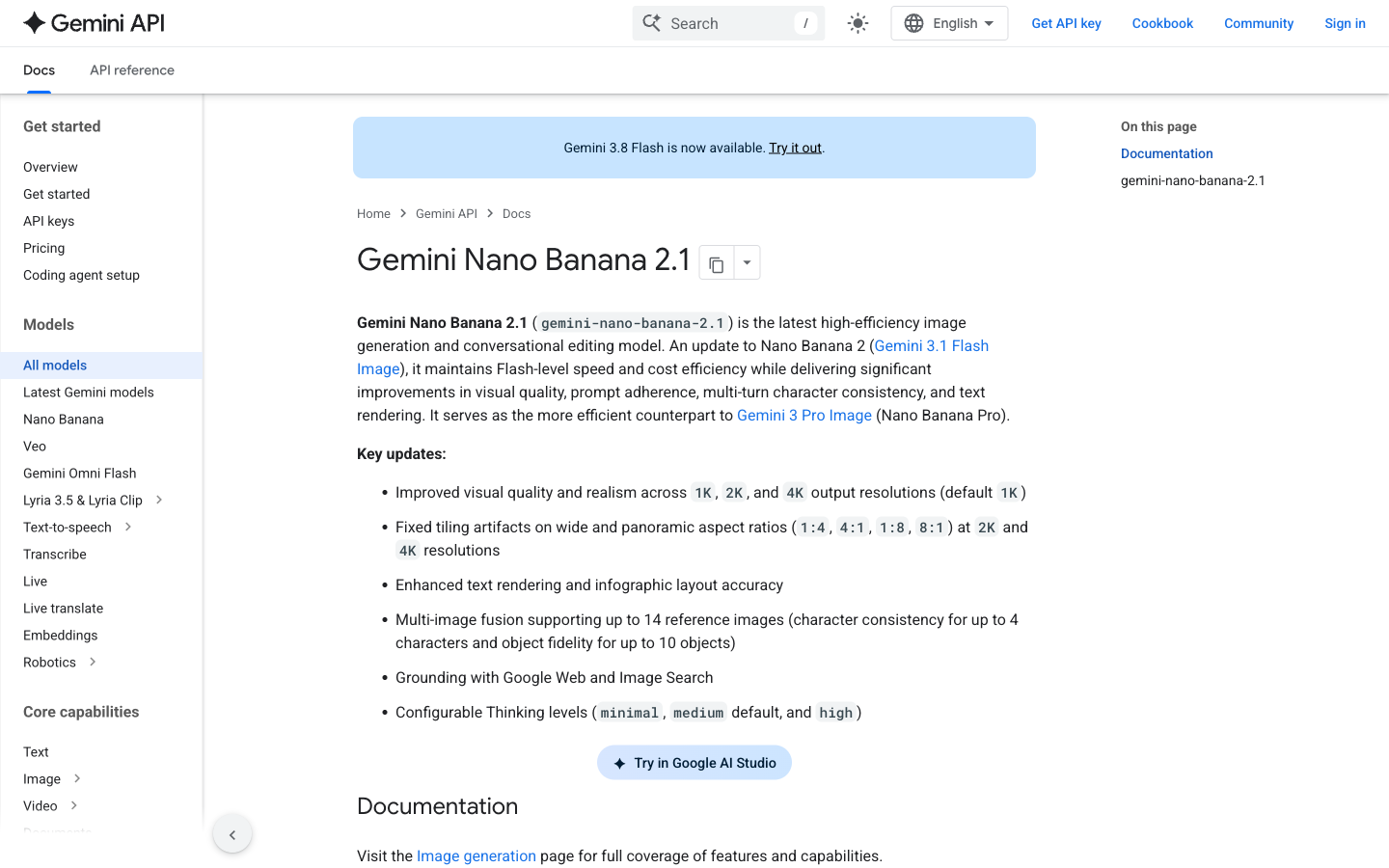
Task: Click Sign in
Action: (x=1345, y=23)
